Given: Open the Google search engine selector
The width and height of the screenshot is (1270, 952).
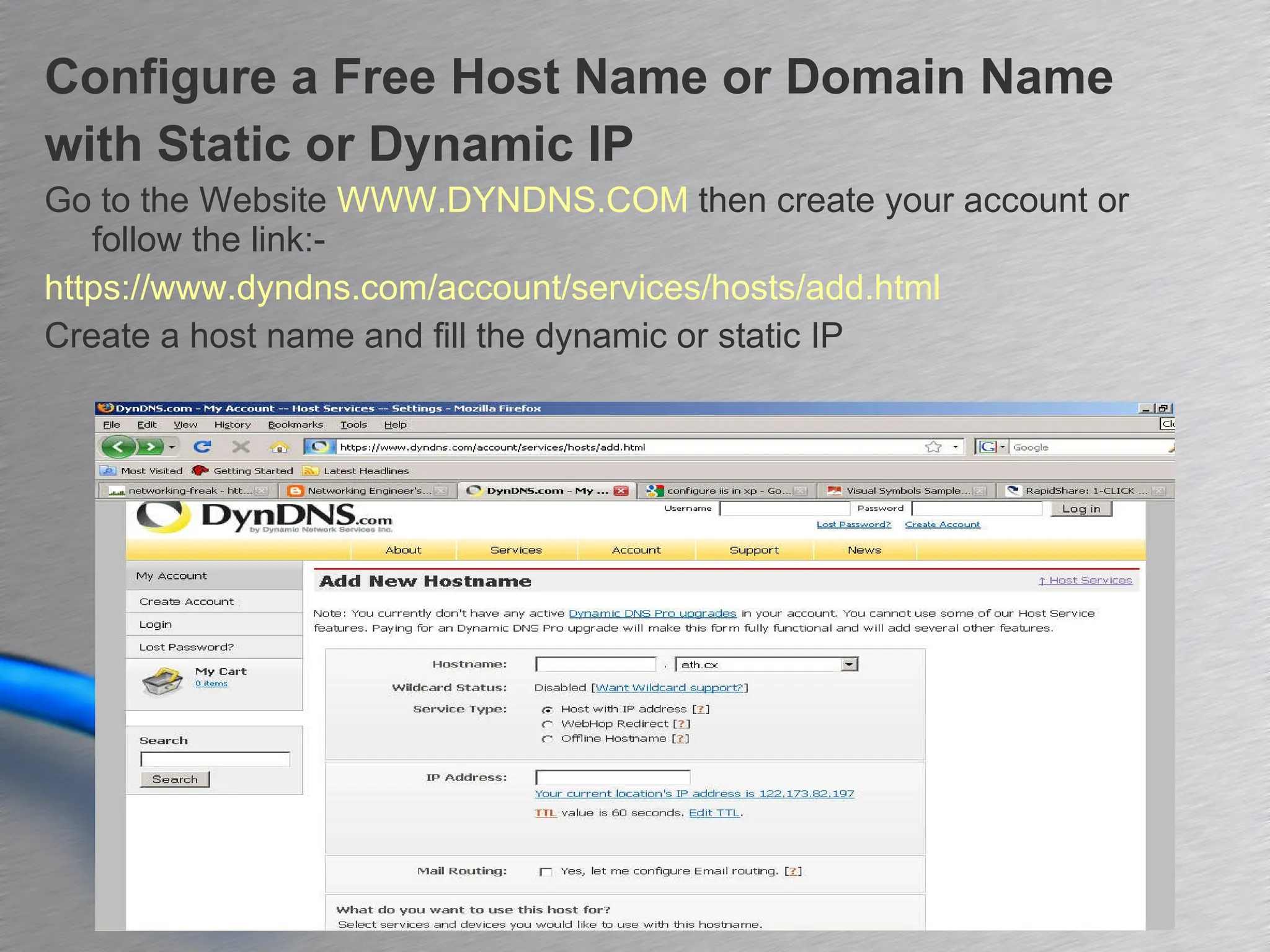Looking at the screenshot, I should click(991, 447).
